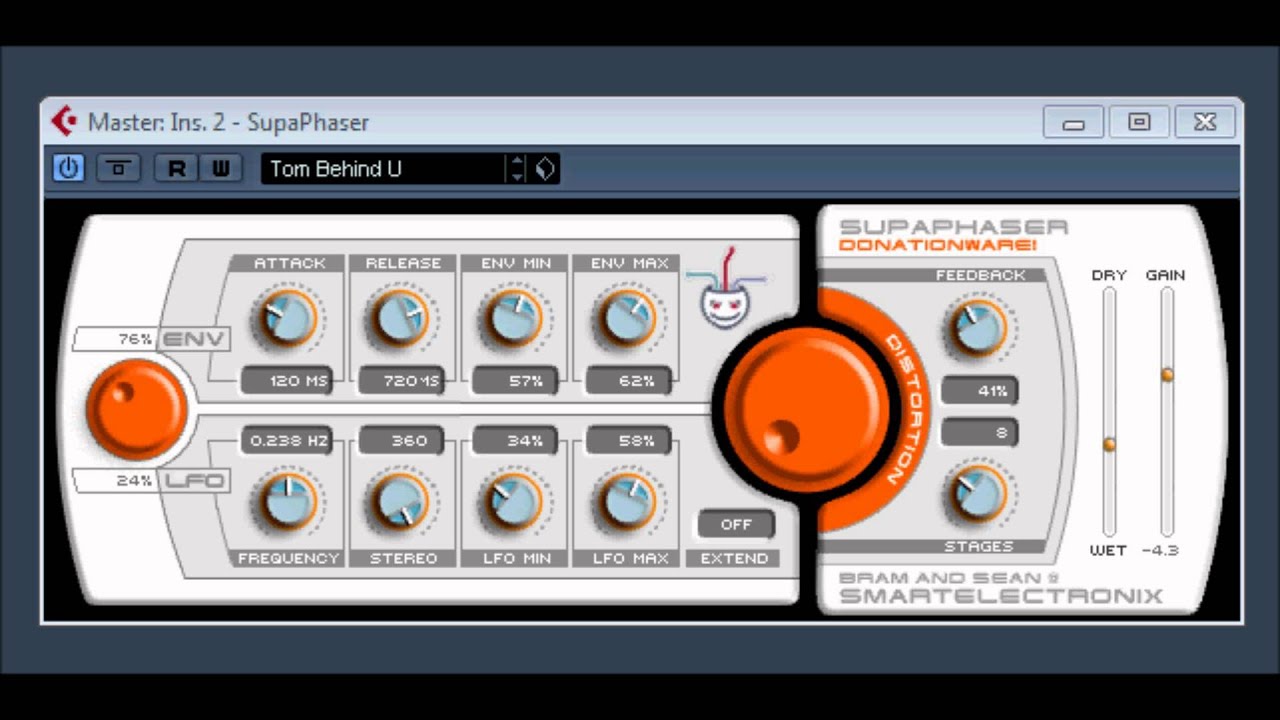Adjust the FREQUENCY knob

[x=289, y=500]
